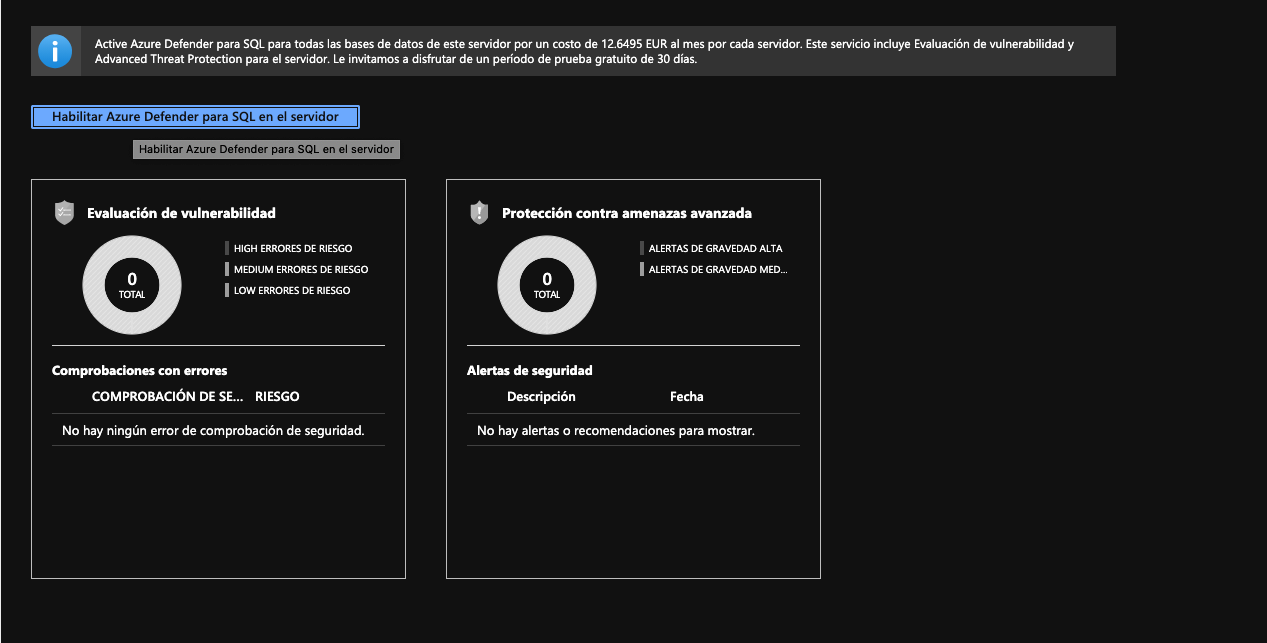1267x643 pixels.
Task: Click the 'No hay alertas o recomendaciones' row
Action: (x=615, y=430)
